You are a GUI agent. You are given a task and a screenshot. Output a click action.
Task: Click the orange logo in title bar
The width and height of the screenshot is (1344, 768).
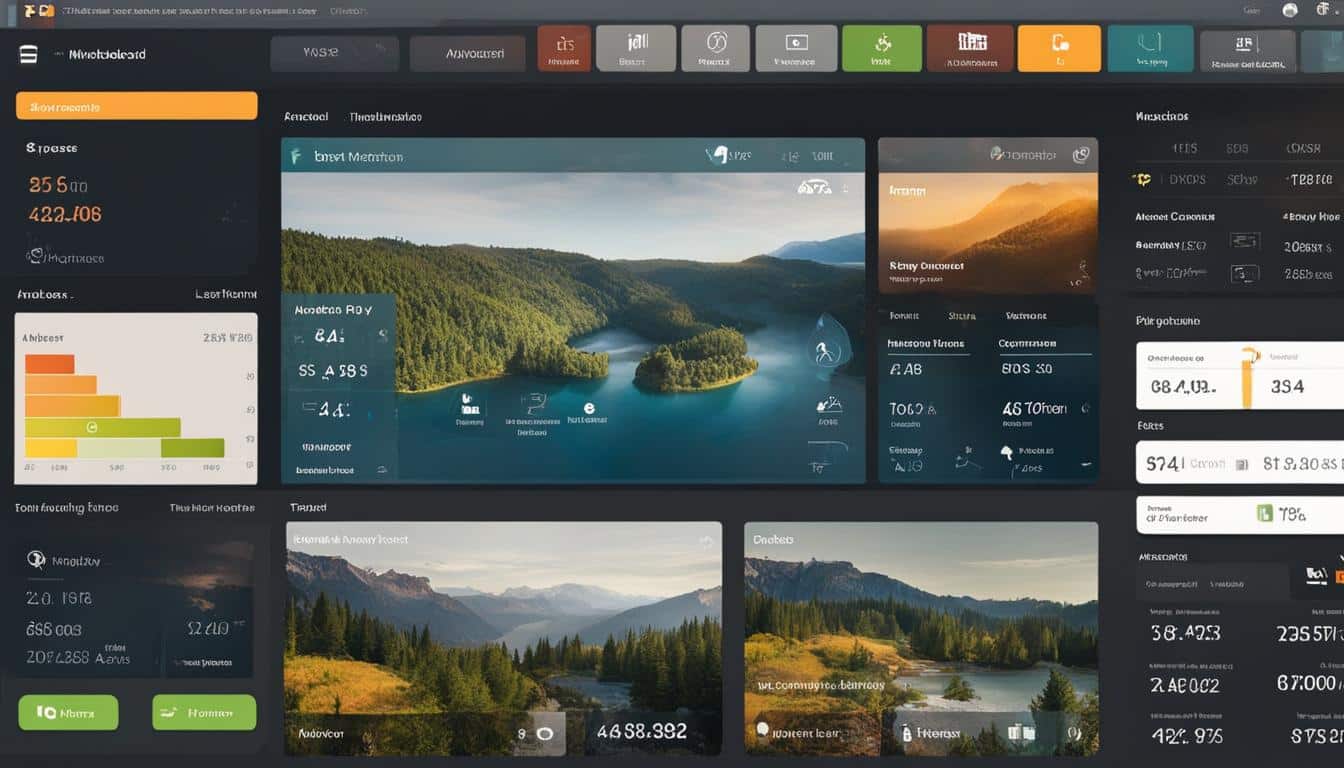tap(38, 11)
